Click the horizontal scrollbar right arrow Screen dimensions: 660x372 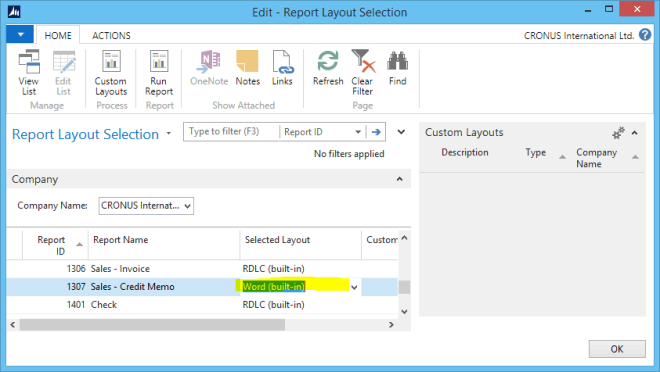click(391, 325)
